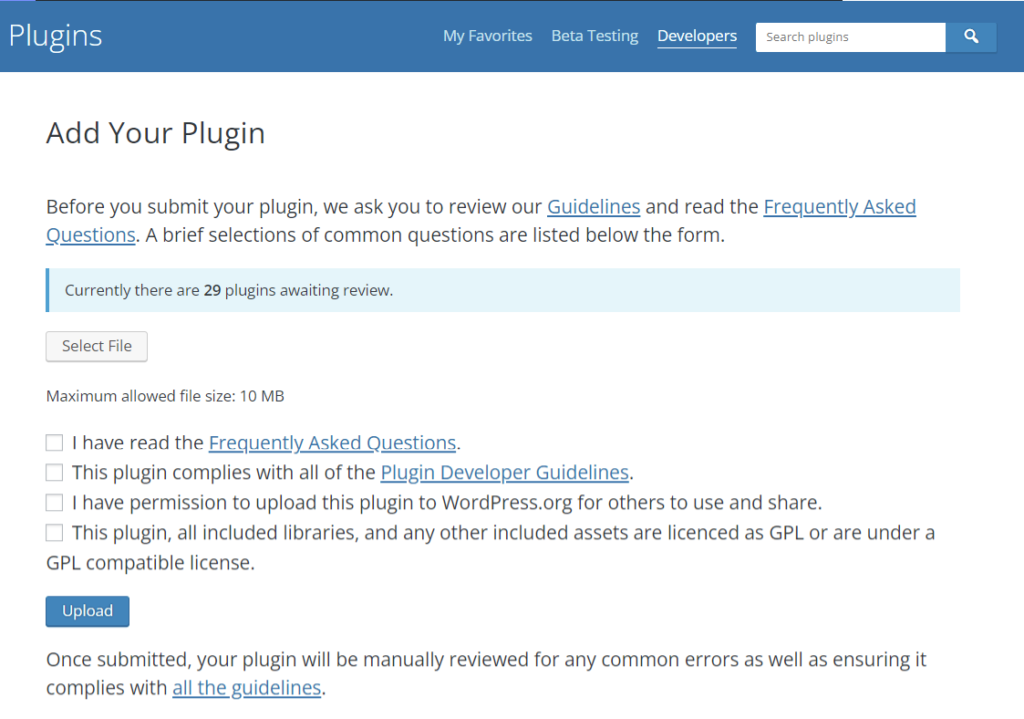Check the FAQ read confirmation checkbox
This screenshot has width=1024, height=719.
pos(54,443)
